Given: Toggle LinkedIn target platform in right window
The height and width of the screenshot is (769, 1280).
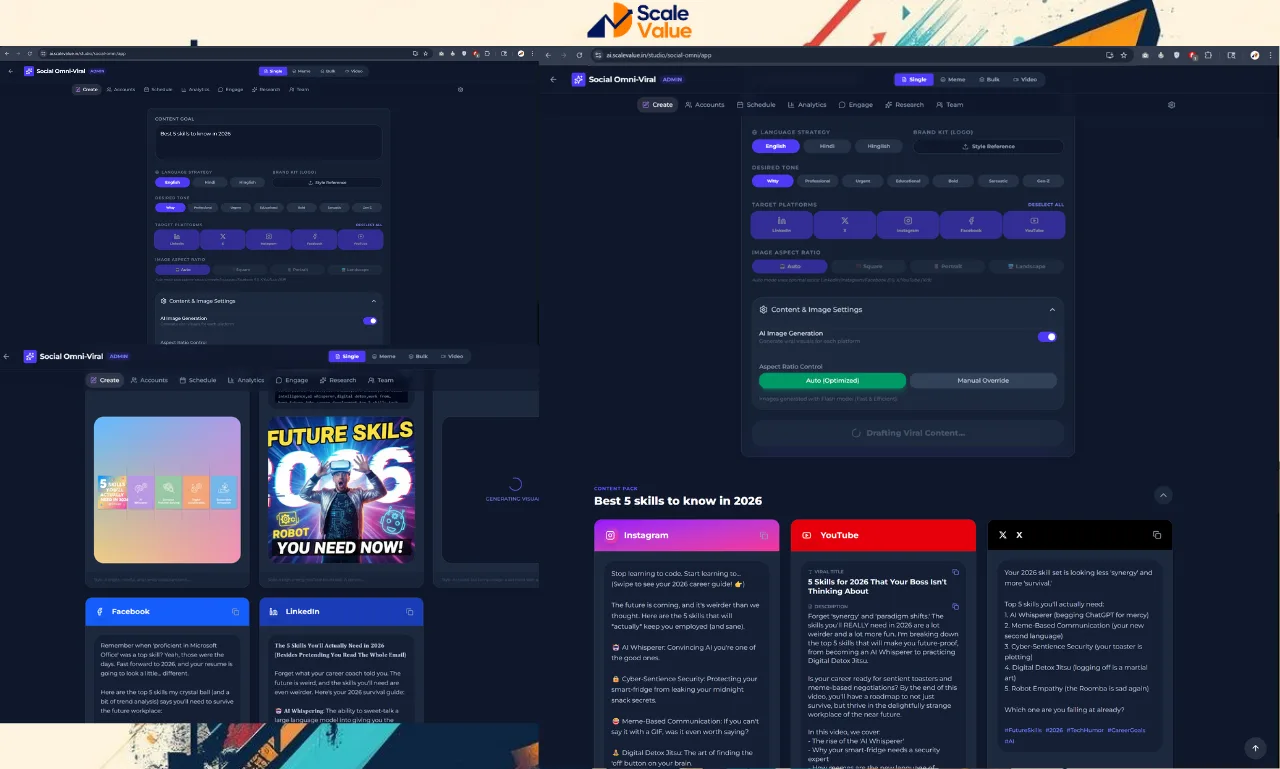Looking at the screenshot, I should (x=782, y=225).
